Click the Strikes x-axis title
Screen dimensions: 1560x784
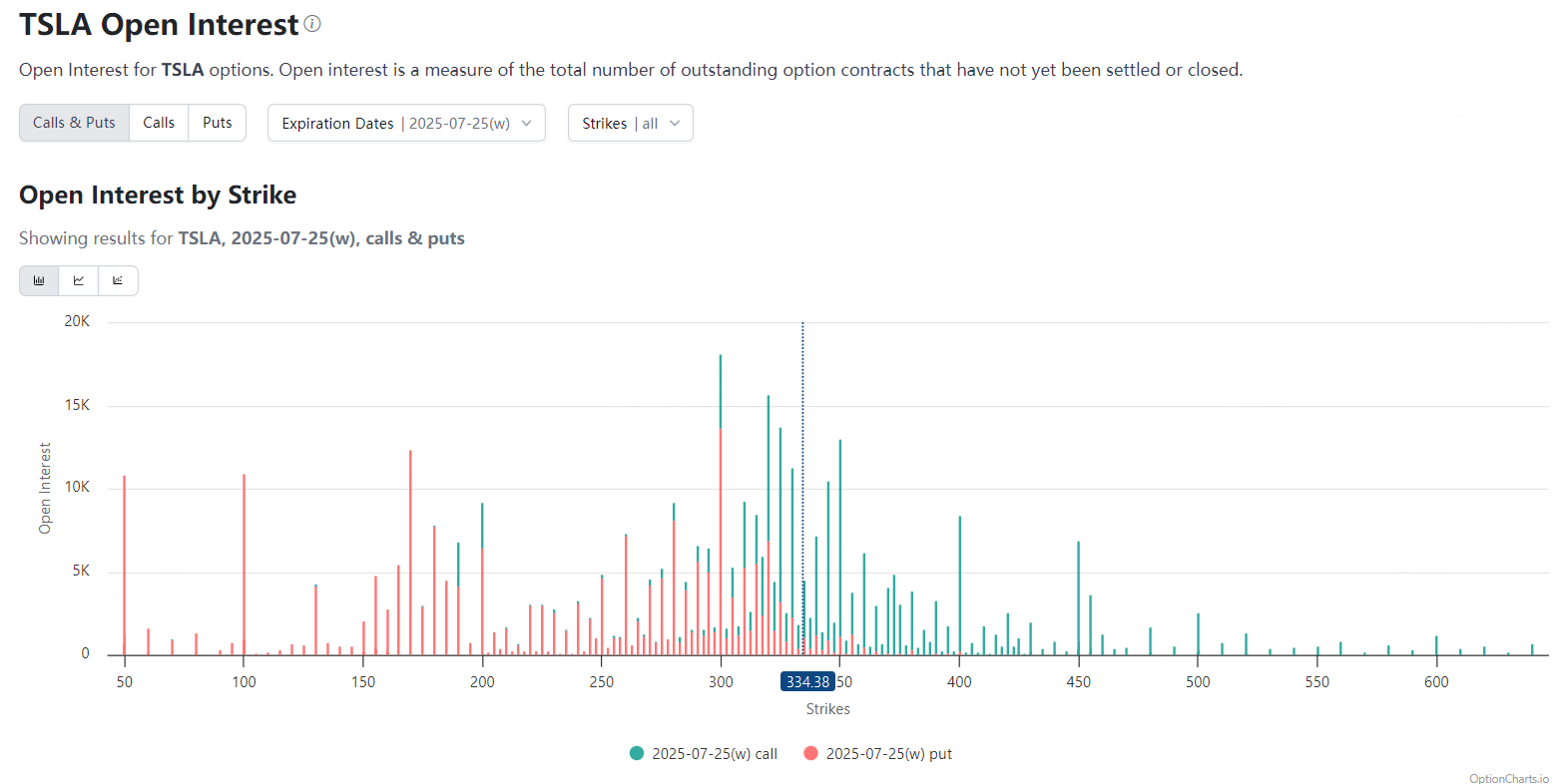tap(828, 709)
